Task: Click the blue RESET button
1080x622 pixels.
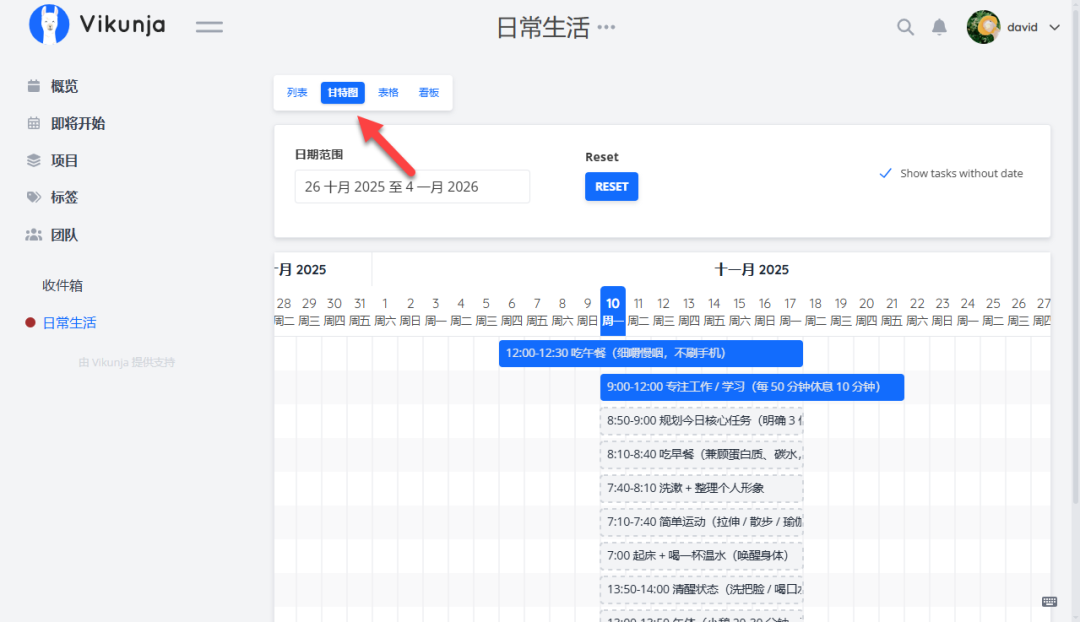Action: point(612,187)
